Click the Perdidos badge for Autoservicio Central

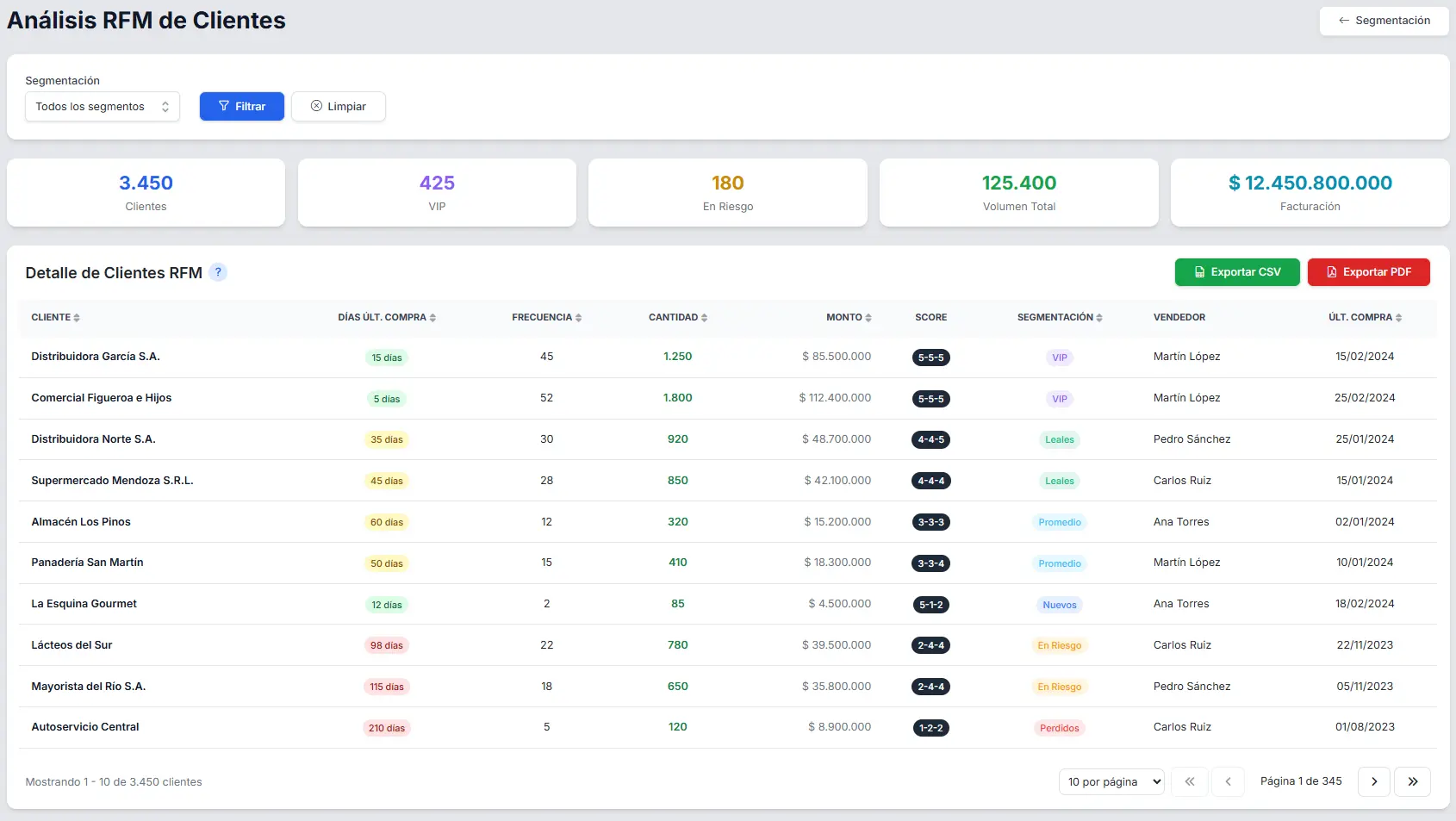click(x=1059, y=729)
